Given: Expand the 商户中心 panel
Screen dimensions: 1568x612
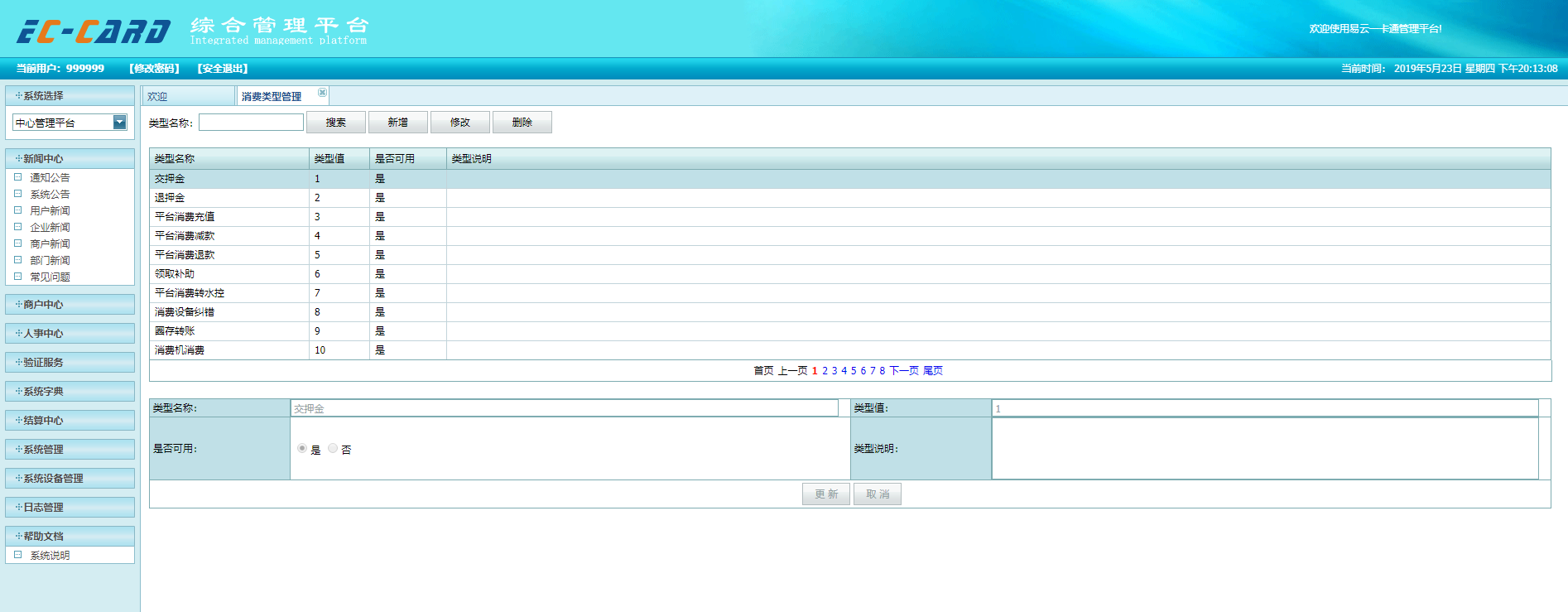Looking at the screenshot, I should [70, 304].
